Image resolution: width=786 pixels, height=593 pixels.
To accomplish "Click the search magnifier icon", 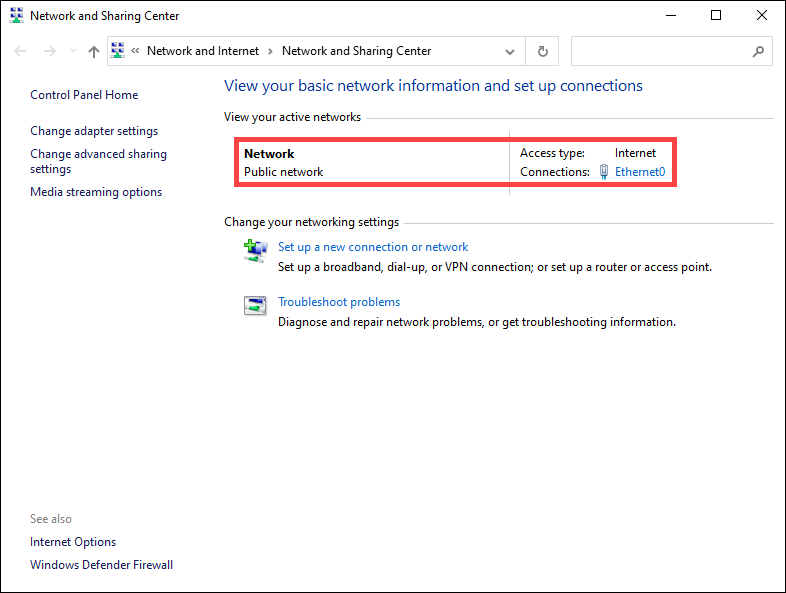I will tap(758, 51).
